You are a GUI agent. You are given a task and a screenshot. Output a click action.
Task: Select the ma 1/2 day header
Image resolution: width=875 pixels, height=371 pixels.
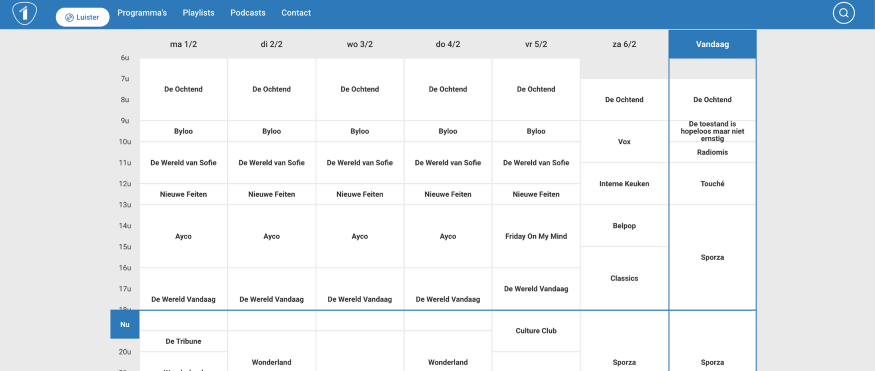184,44
